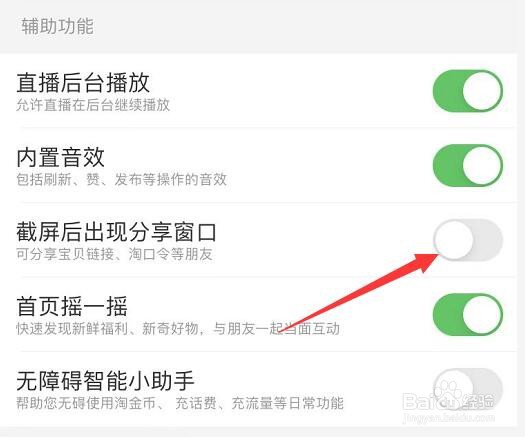Switch off 首页摇一摇 toggle
The image size is (525, 437).
click(x=468, y=314)
